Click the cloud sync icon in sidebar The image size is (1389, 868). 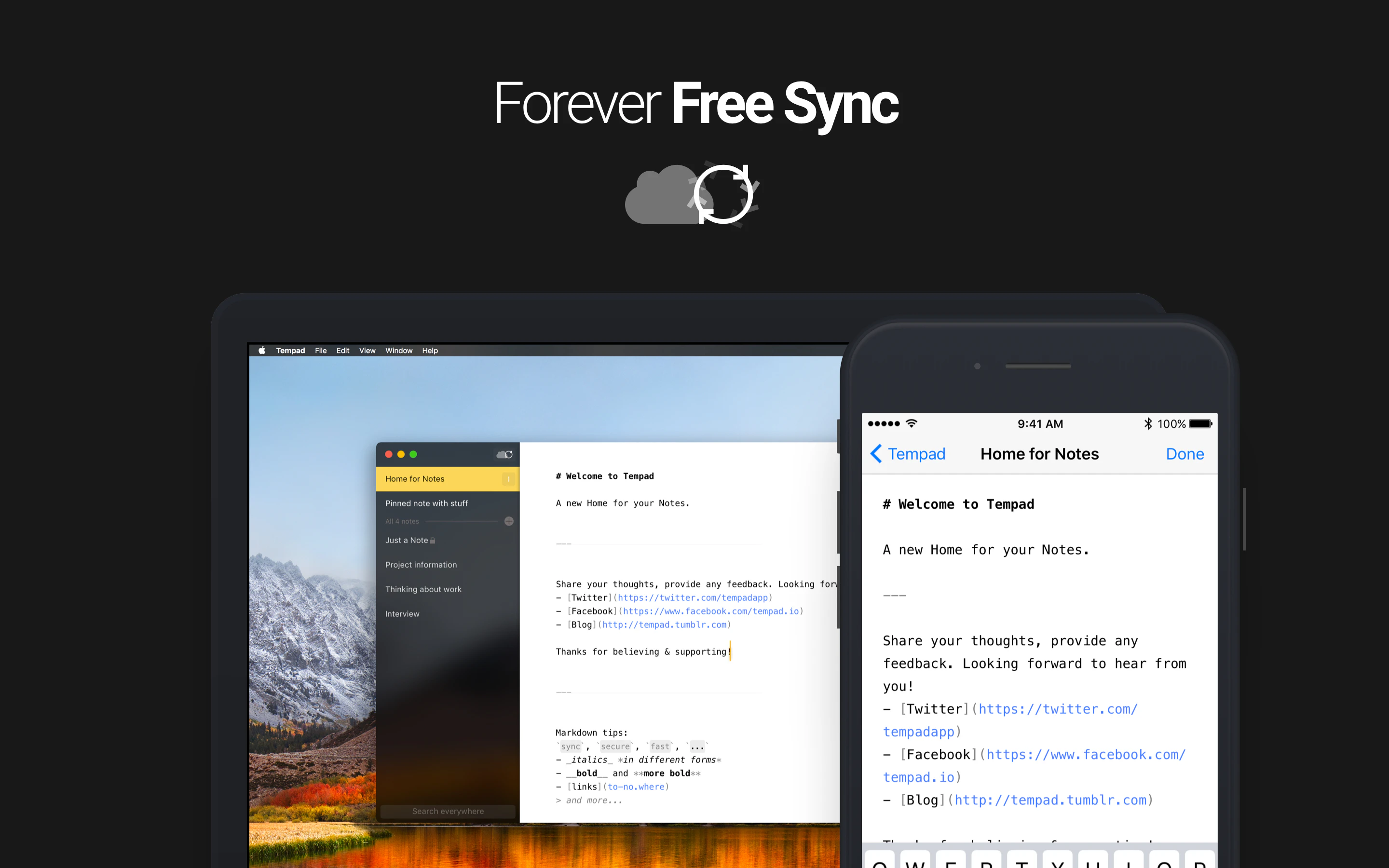click(x=504, y=454)
